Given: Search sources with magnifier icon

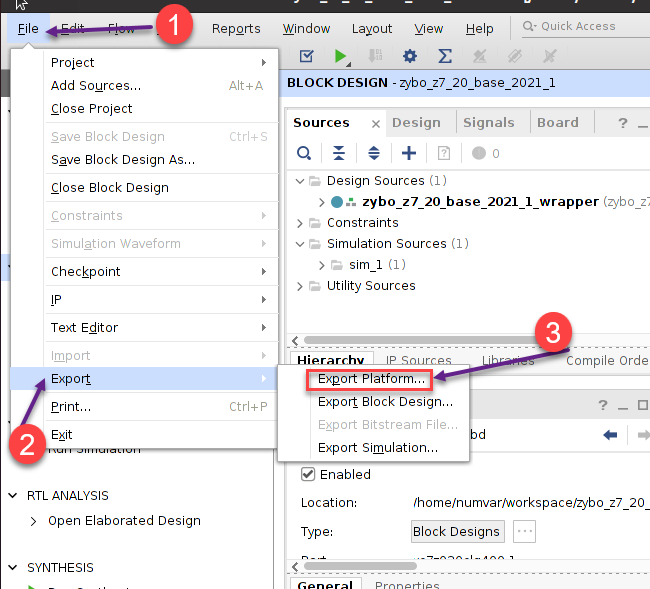Looking at the screenshot, I should [x=304, y=153].
